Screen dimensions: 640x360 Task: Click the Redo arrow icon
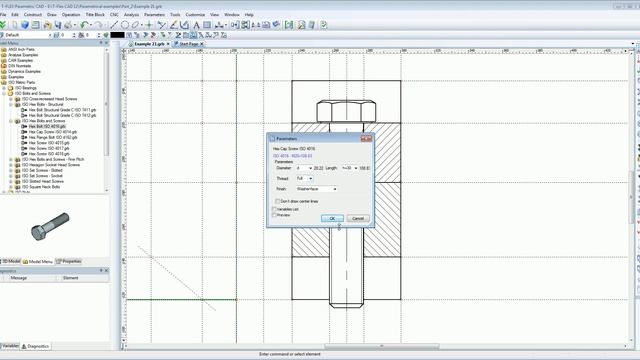point(98,25)
